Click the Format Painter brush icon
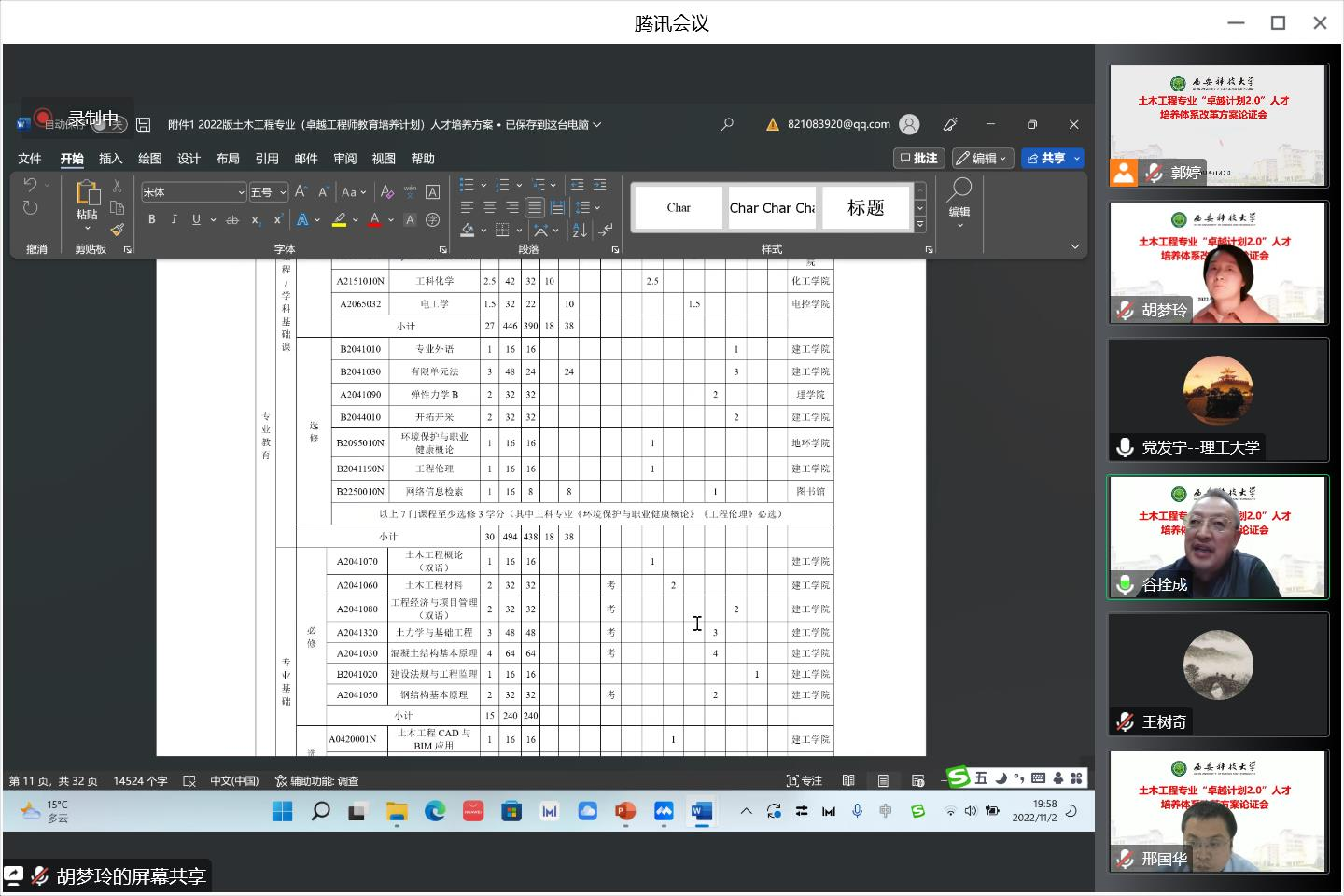The height and width of the screenshot is (896, 1344). [117, 229]
